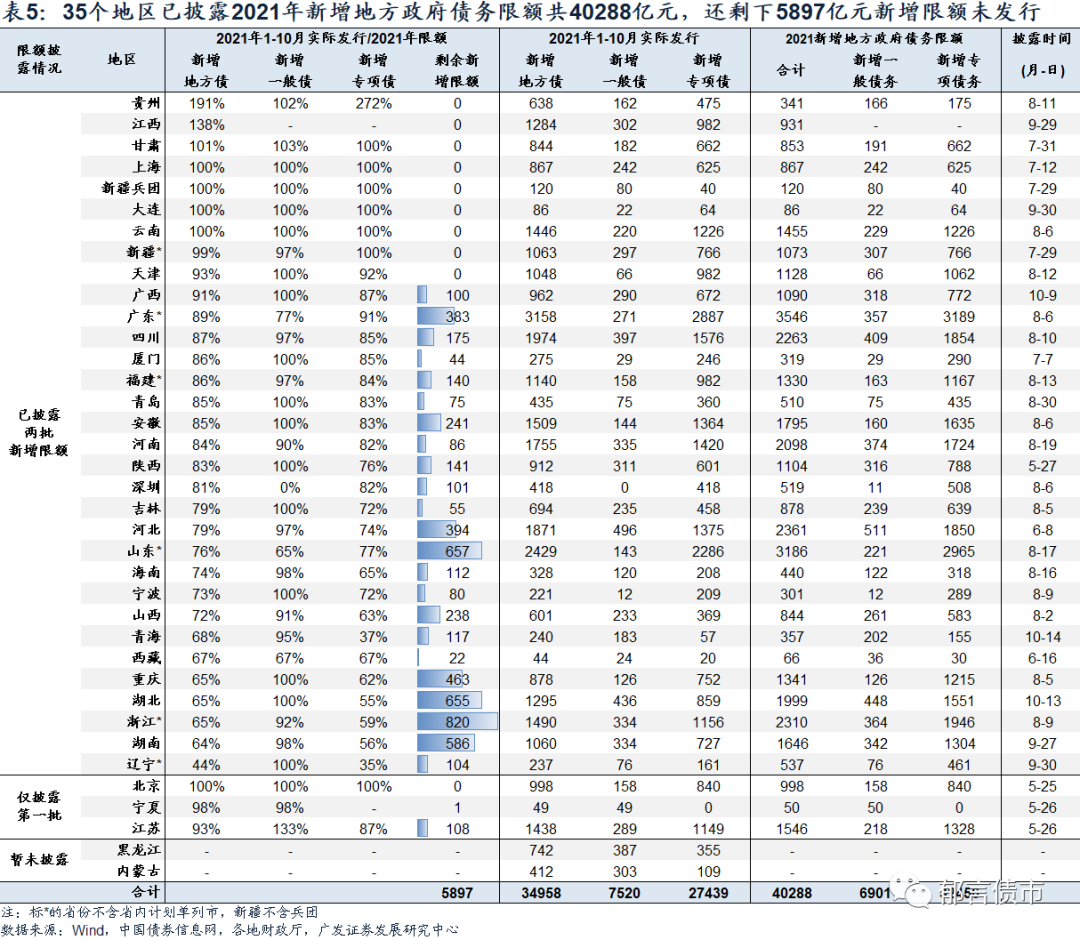Click the 新疆兵团 region name
The height and width of the screenshot is (940, 1080).
(131, 189)
